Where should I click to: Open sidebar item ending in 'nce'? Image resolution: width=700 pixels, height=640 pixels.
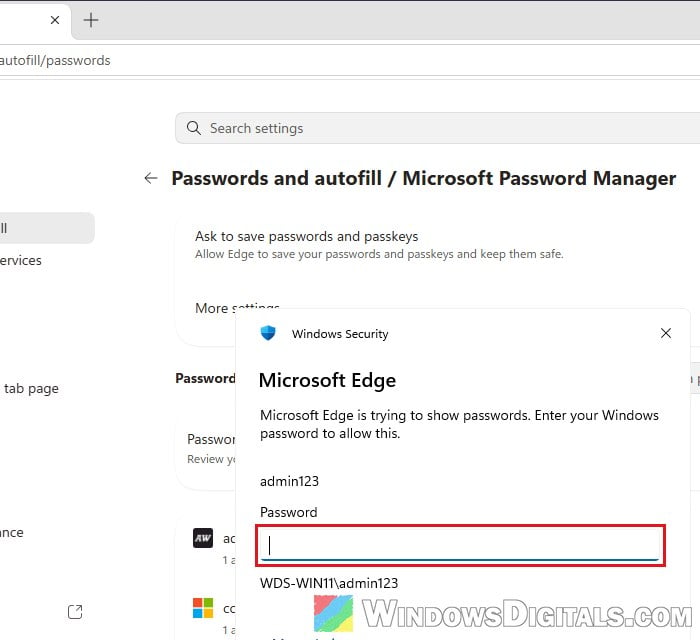(12, 532)
